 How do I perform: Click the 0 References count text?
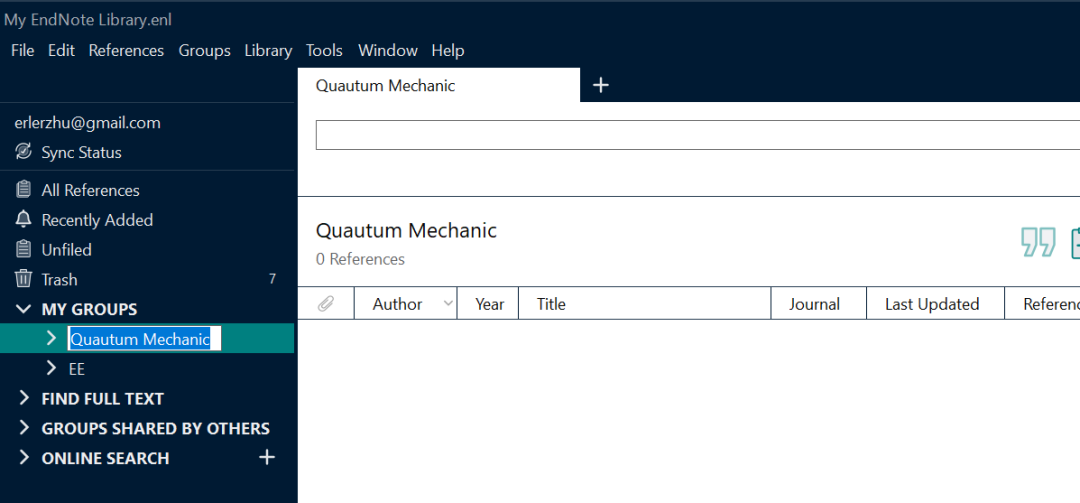[360, 260]
